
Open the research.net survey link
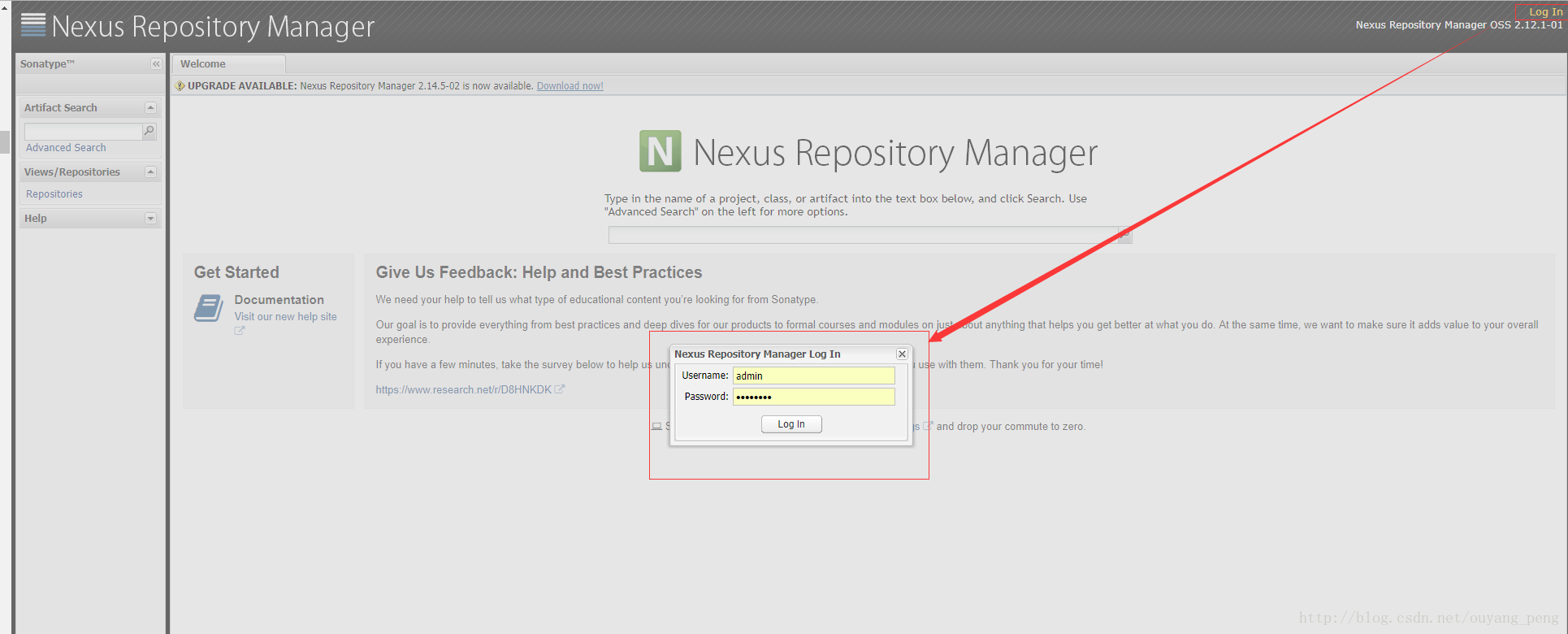tap(463, 390)
